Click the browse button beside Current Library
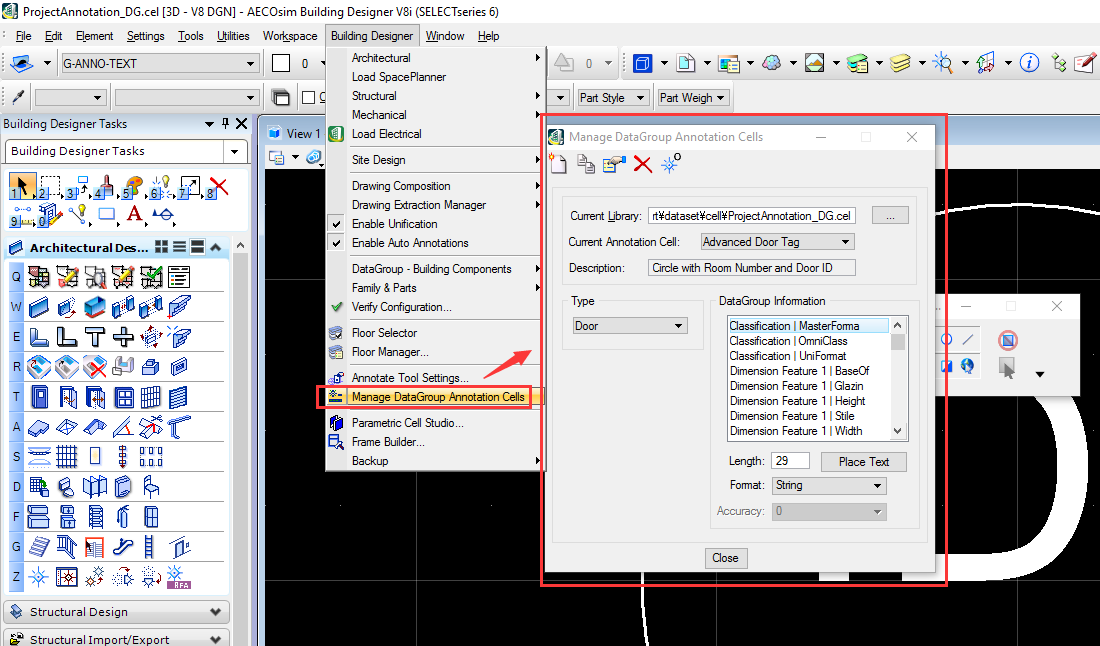Viewport: 1100px width, 646px height. click(890, 216)
